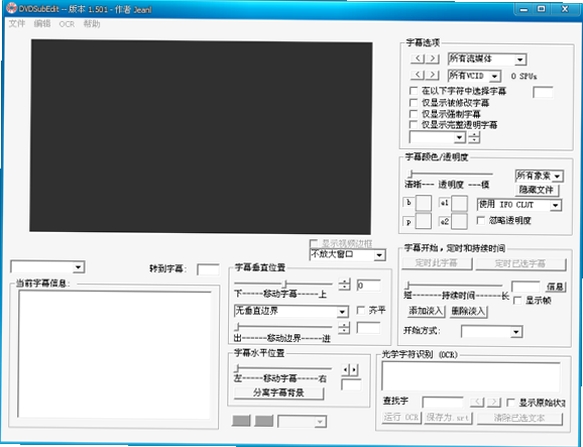Enable 仅显示强制字幕 checkbox
The image size is (583, 447).
coord(413,113)
